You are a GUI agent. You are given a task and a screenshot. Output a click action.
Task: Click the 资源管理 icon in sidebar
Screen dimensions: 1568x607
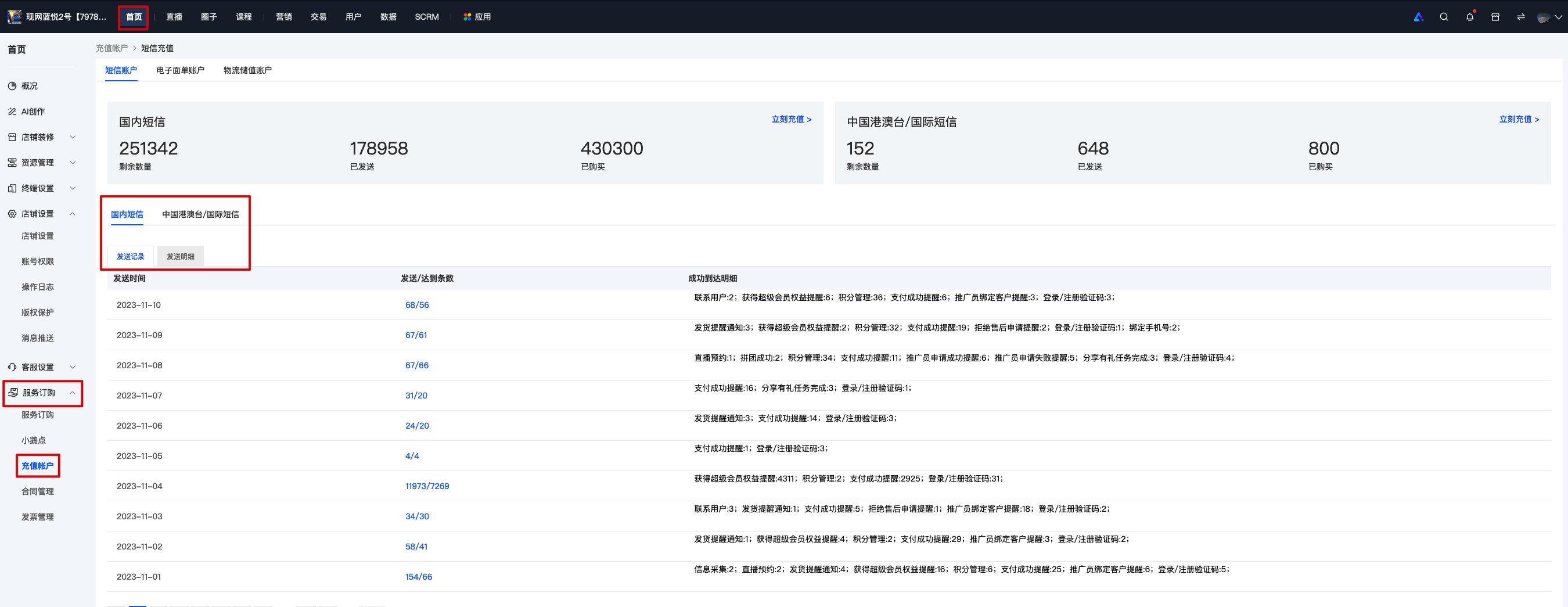pyautogui.click(x=12, y=163)
